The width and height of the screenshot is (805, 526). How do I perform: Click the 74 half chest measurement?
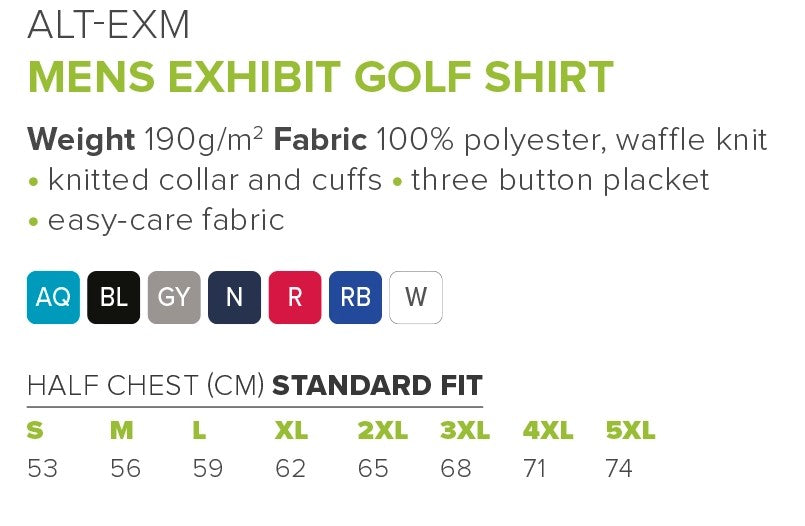(x=619, y=468)
